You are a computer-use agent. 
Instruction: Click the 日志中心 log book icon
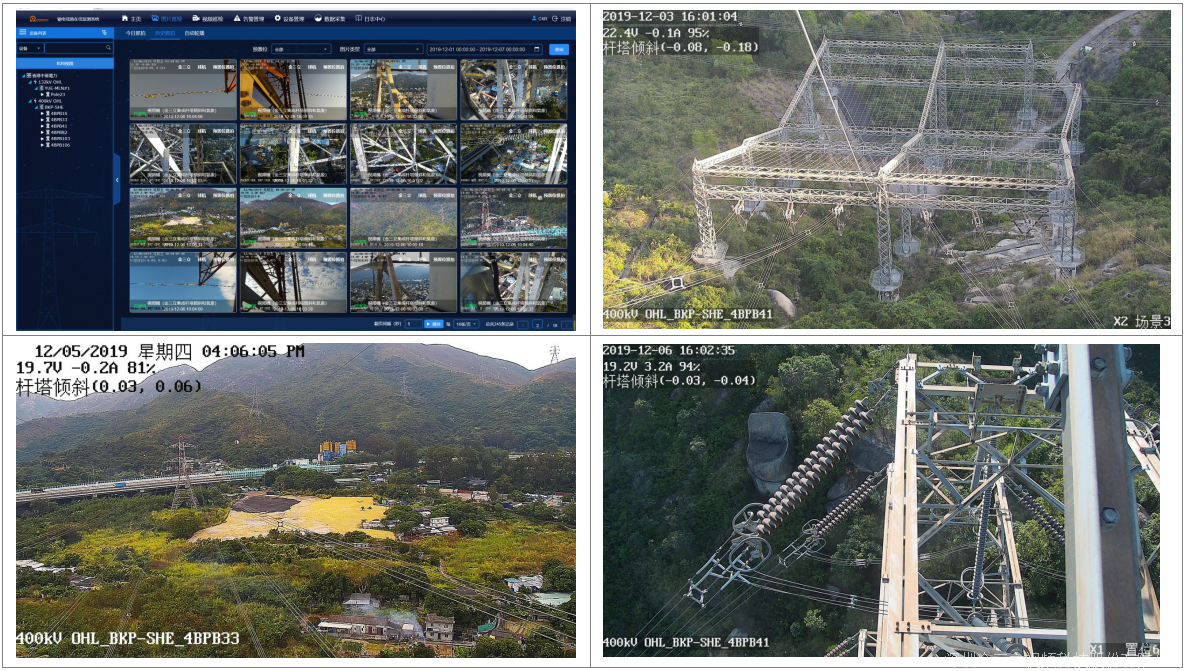coord(359,19)
